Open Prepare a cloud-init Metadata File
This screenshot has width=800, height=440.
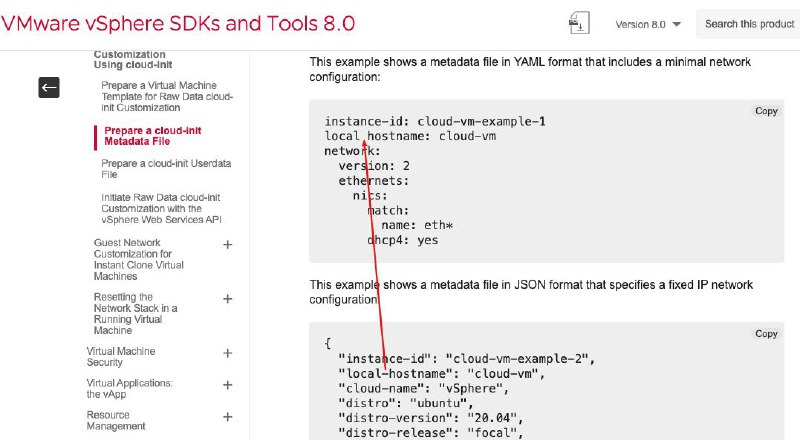(146, 136)
